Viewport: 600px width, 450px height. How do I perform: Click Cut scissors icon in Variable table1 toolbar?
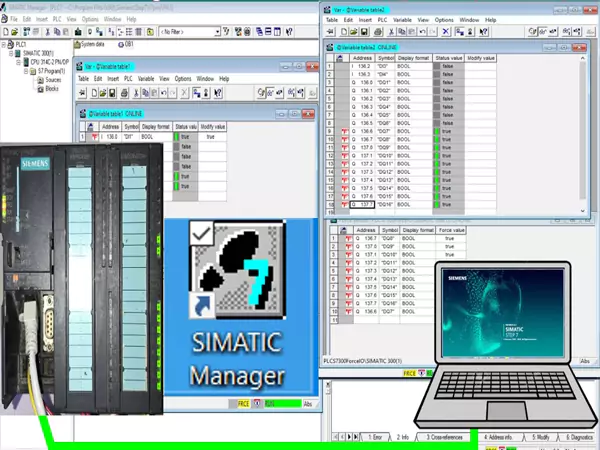click(136, 93)
